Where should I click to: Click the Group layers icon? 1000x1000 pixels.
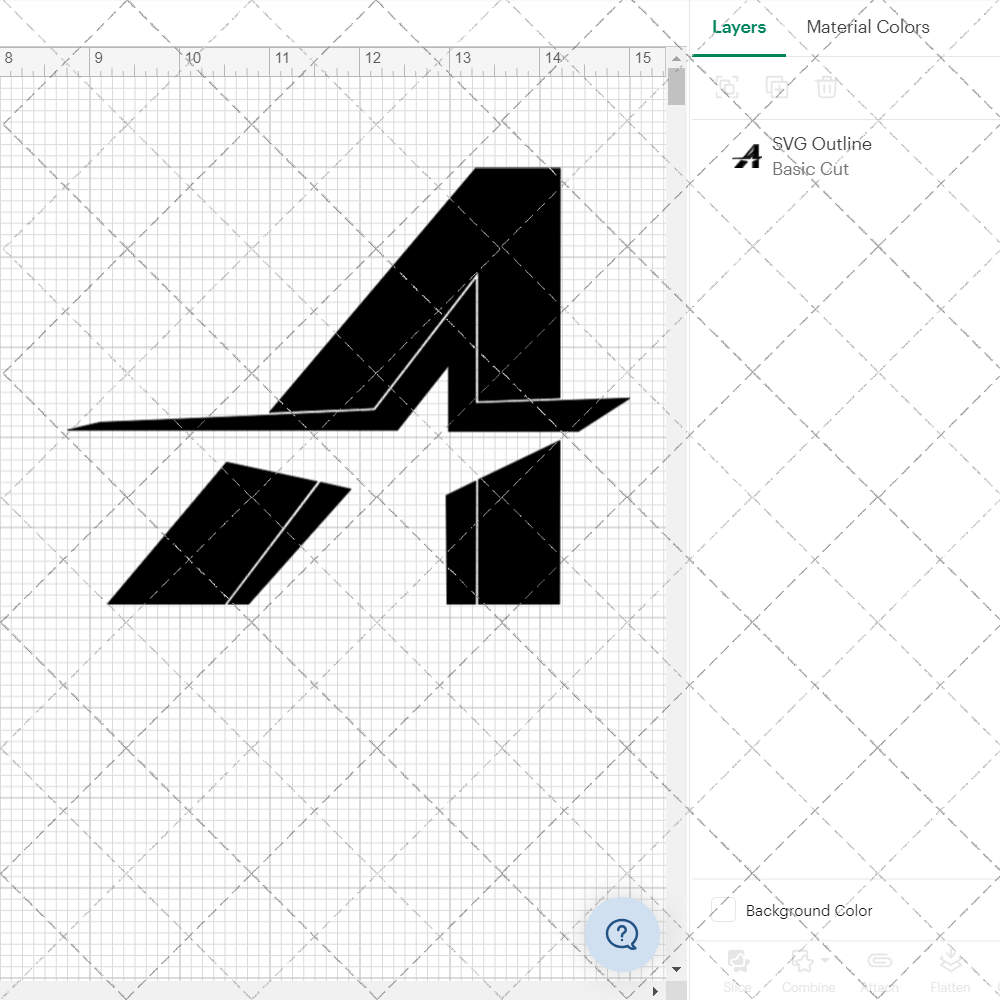pyautogui.click(x=726, y=87)
